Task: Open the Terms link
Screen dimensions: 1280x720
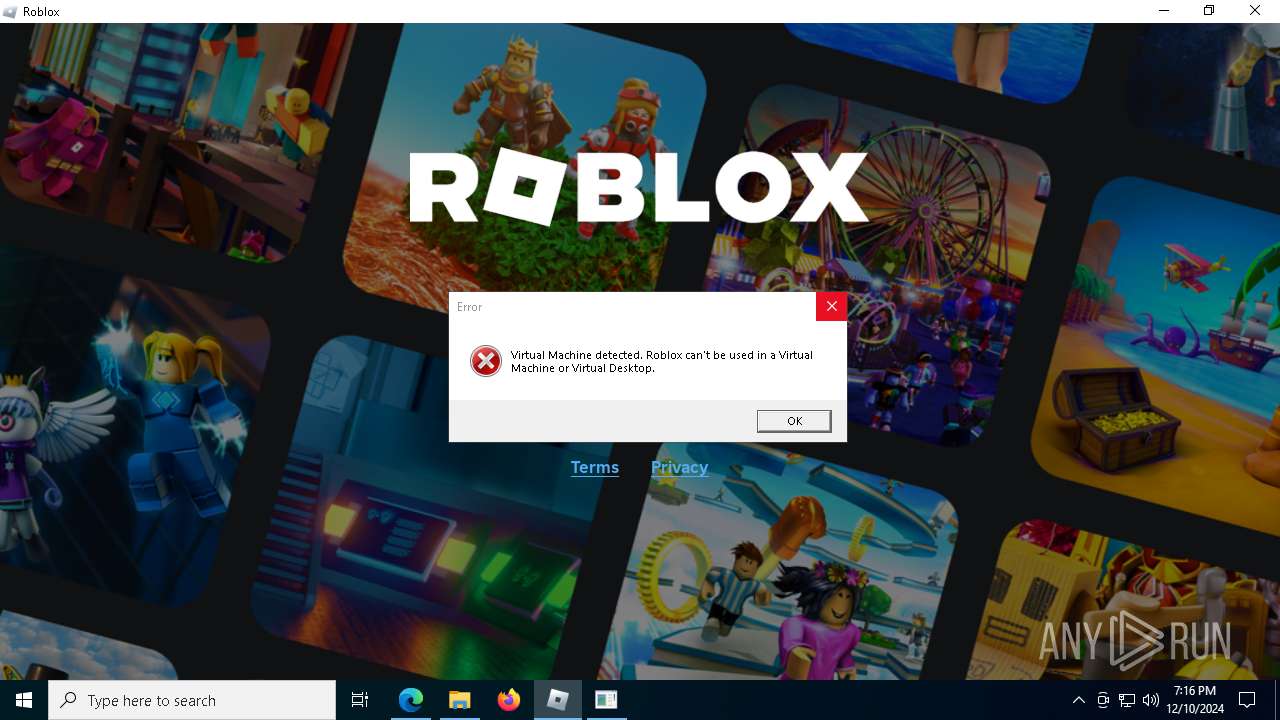Action: coord(595,467)
